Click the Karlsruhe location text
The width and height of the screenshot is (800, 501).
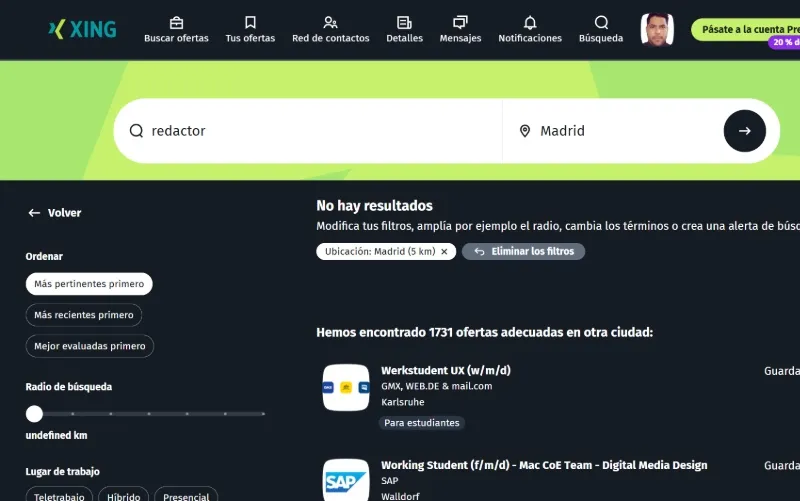pos(403,402)
